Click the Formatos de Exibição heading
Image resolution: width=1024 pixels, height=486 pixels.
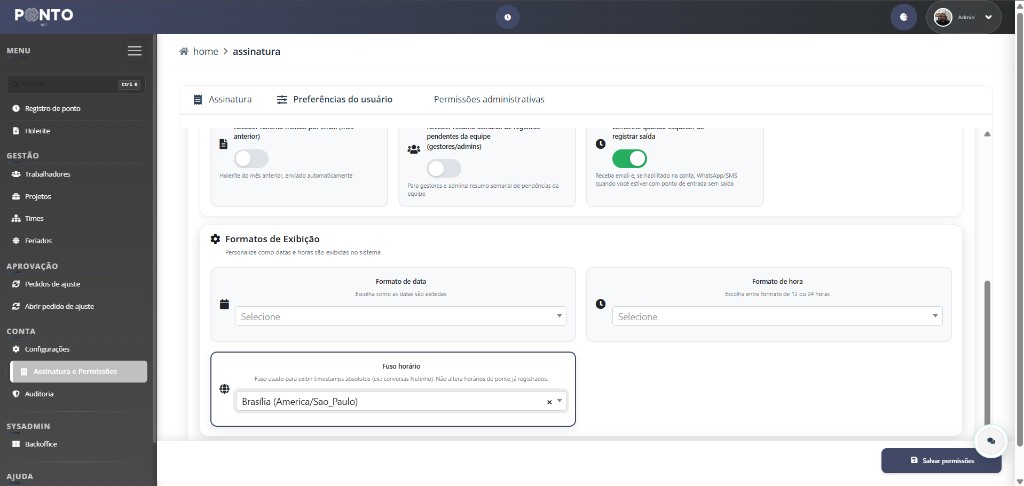click(272, 239)
